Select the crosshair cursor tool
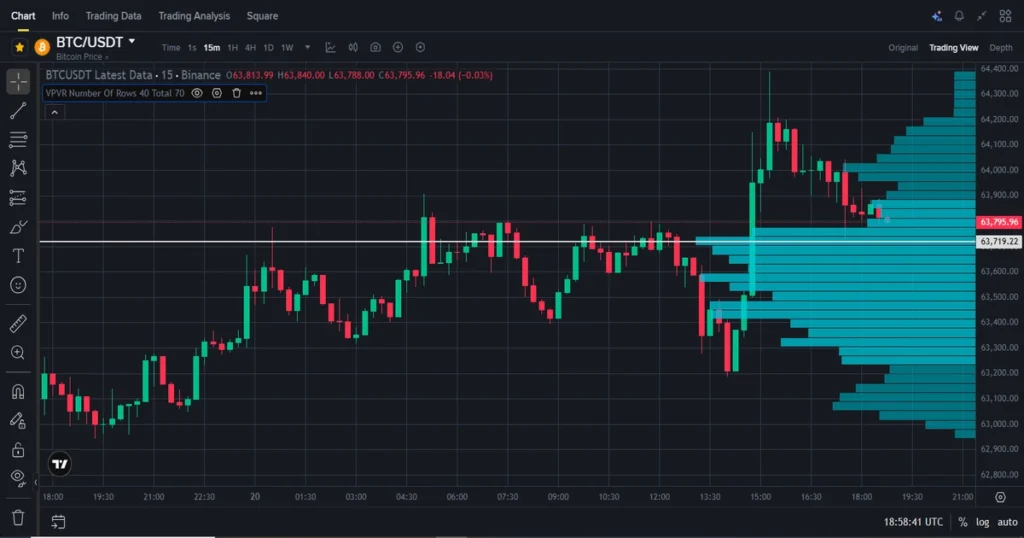Viewport: 1024px width, 538px height. tap(18, 82)
